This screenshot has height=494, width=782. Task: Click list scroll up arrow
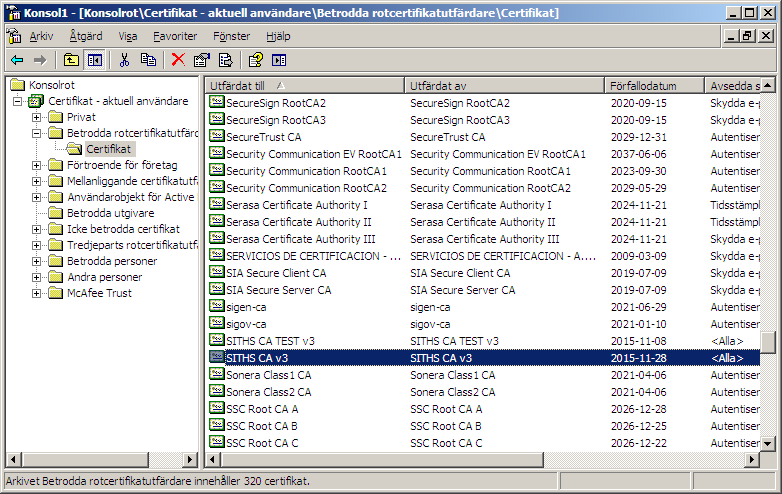click(x=768, y=85)
